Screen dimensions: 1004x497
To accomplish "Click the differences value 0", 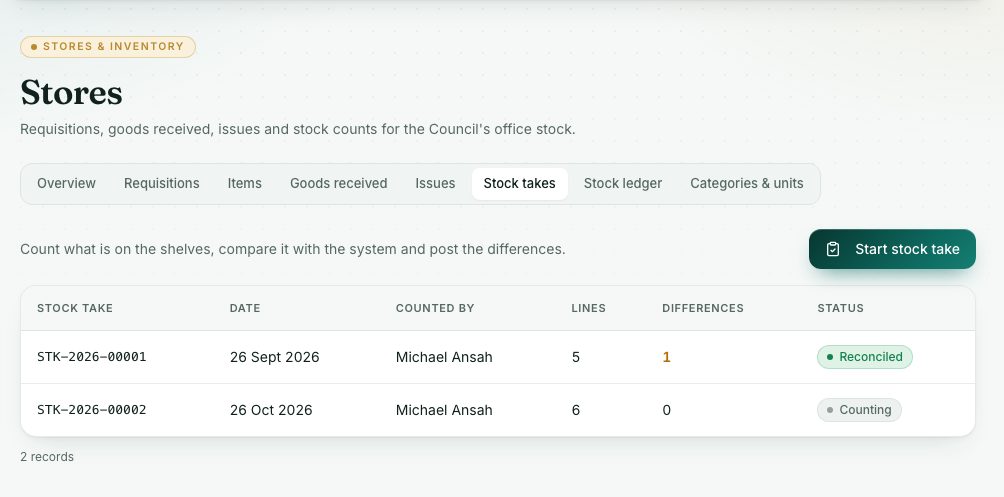I will (667, 410).
